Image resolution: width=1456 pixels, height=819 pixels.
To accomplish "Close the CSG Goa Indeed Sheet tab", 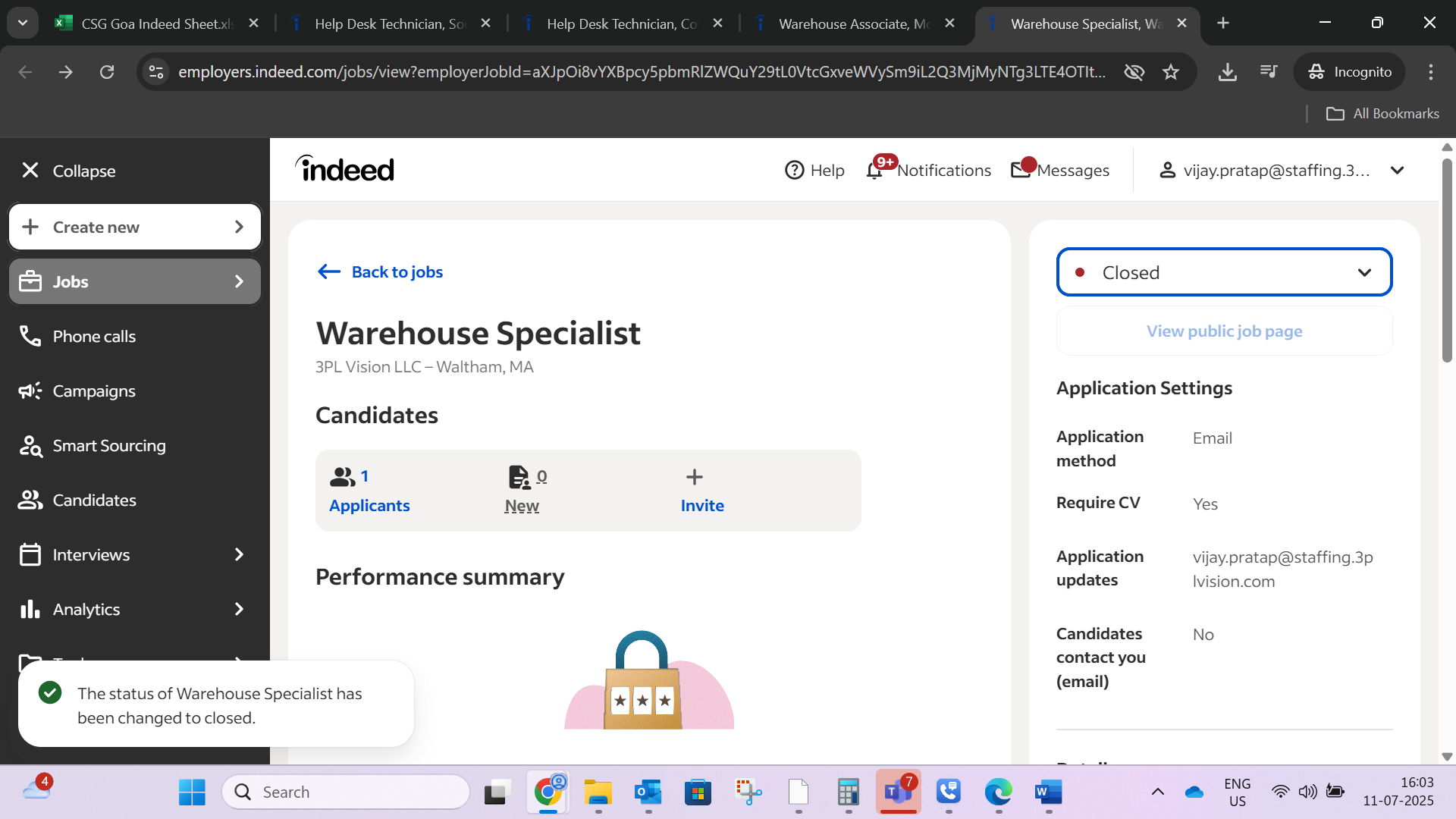I will 254,24.
